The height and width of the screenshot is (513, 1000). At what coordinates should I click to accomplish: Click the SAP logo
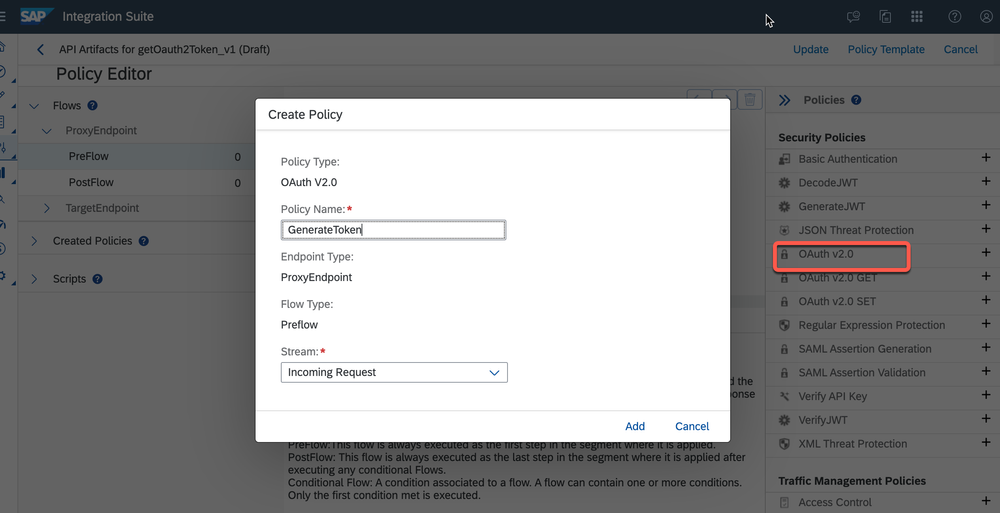pyautogui.click(x=36, y=17)
